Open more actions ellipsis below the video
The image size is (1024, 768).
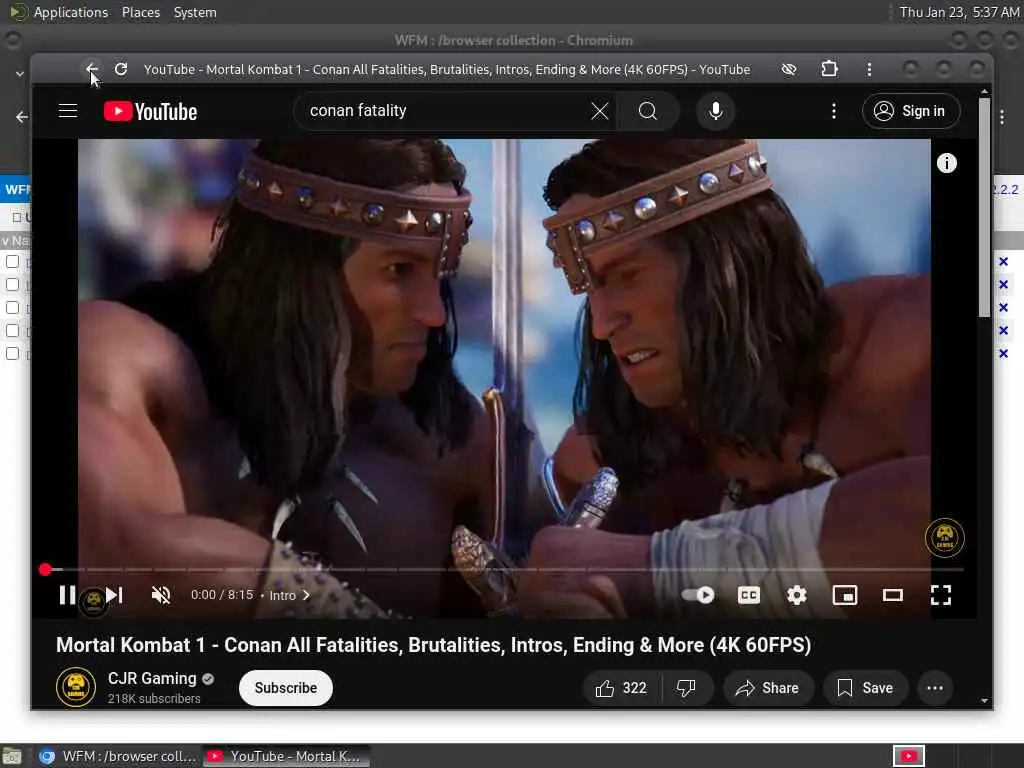935,688
